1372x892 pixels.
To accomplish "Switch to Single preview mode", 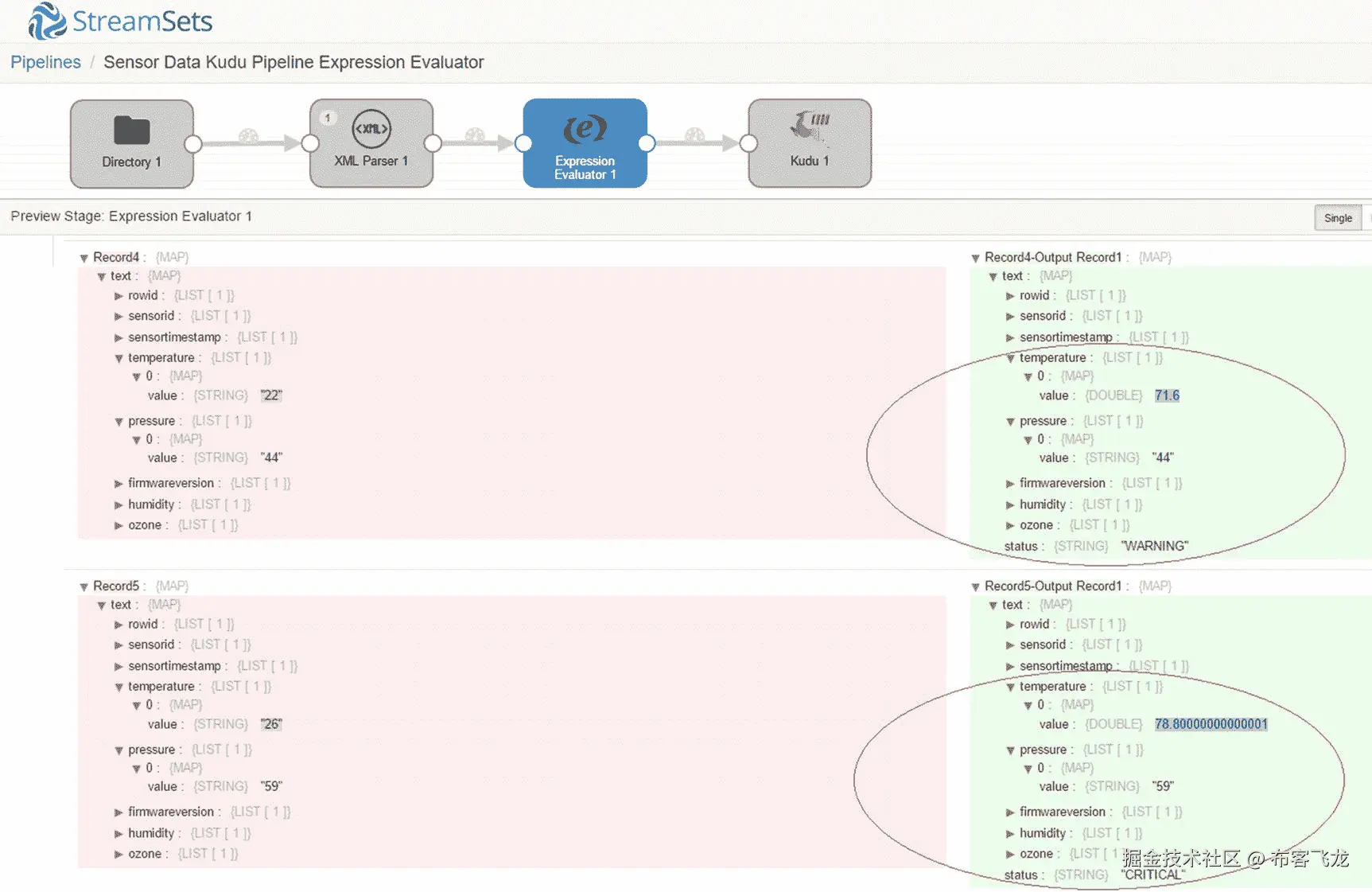I will pyautogui.click(x=1338, y=216).
